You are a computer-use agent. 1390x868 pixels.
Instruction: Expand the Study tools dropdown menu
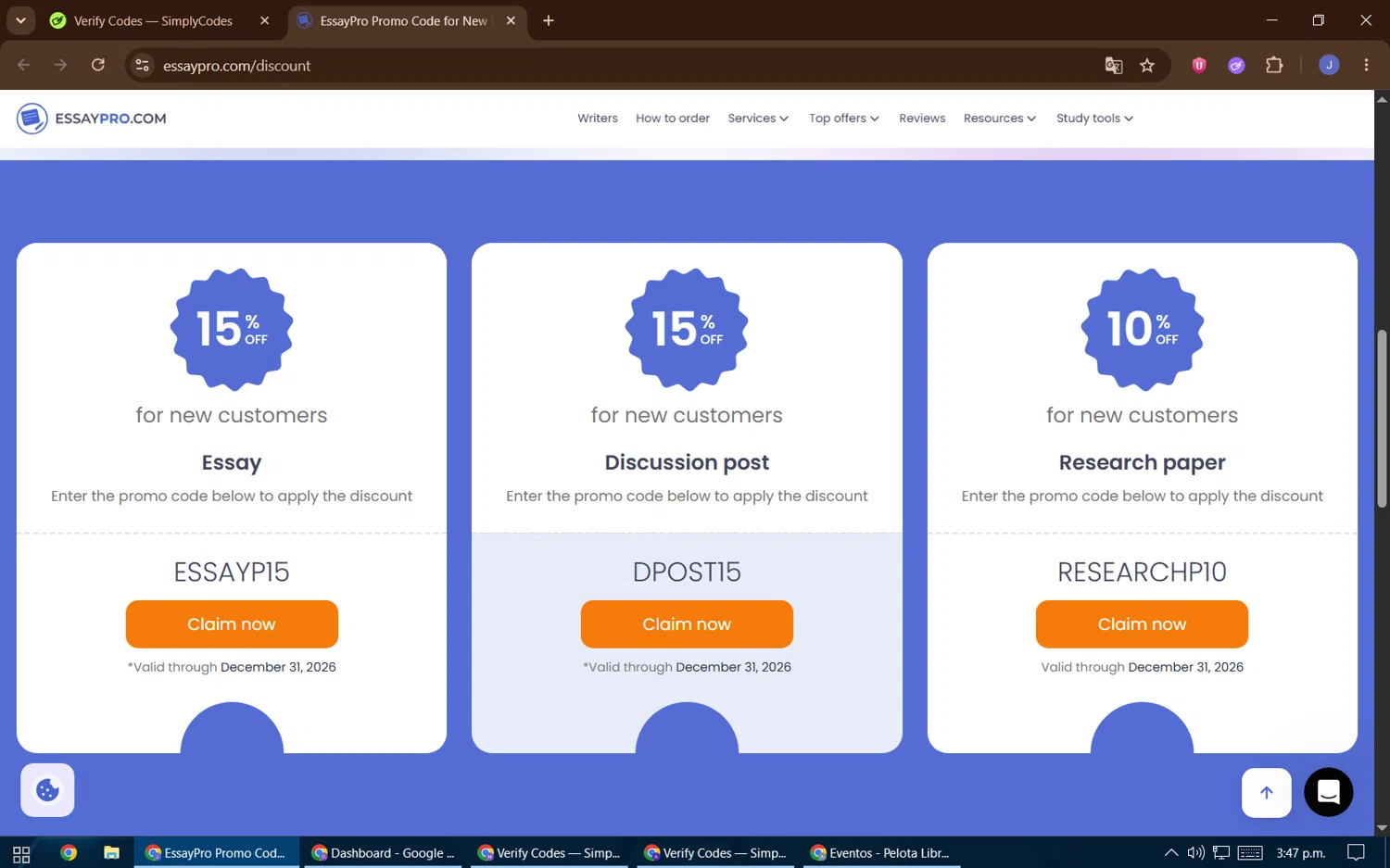1094,119
